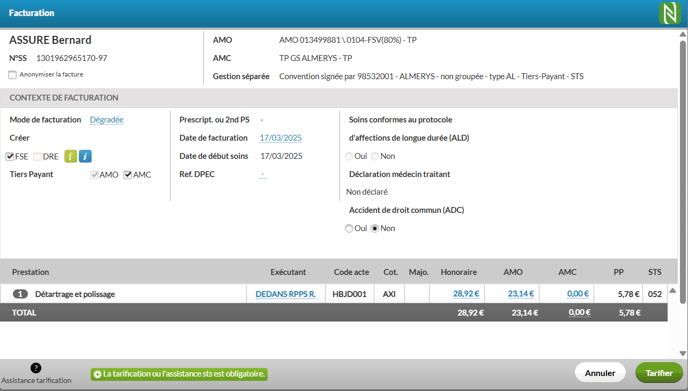This screenshot has height=391, width=688.
Task: Click total AMC 0,00 € link
Action: coord(580,312)
